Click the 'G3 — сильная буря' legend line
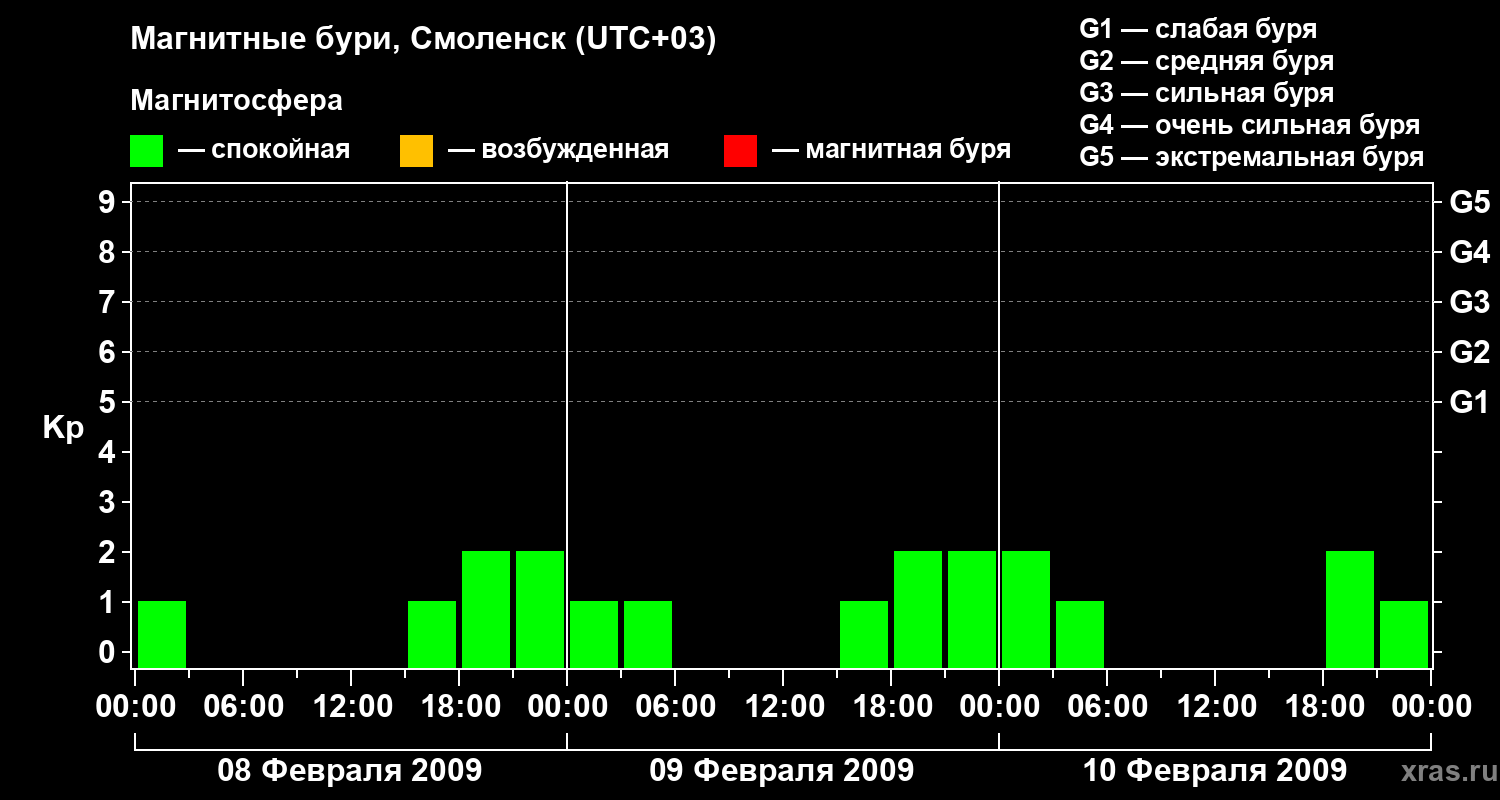The height and width of the screenshot is (800, 1500). (1207, 93)
